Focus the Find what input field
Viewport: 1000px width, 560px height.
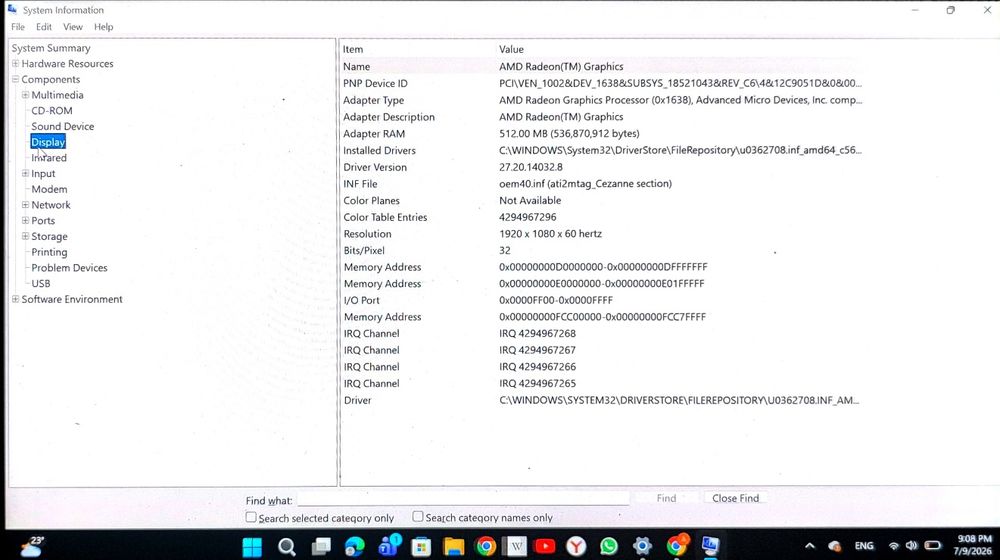[463, 499]
